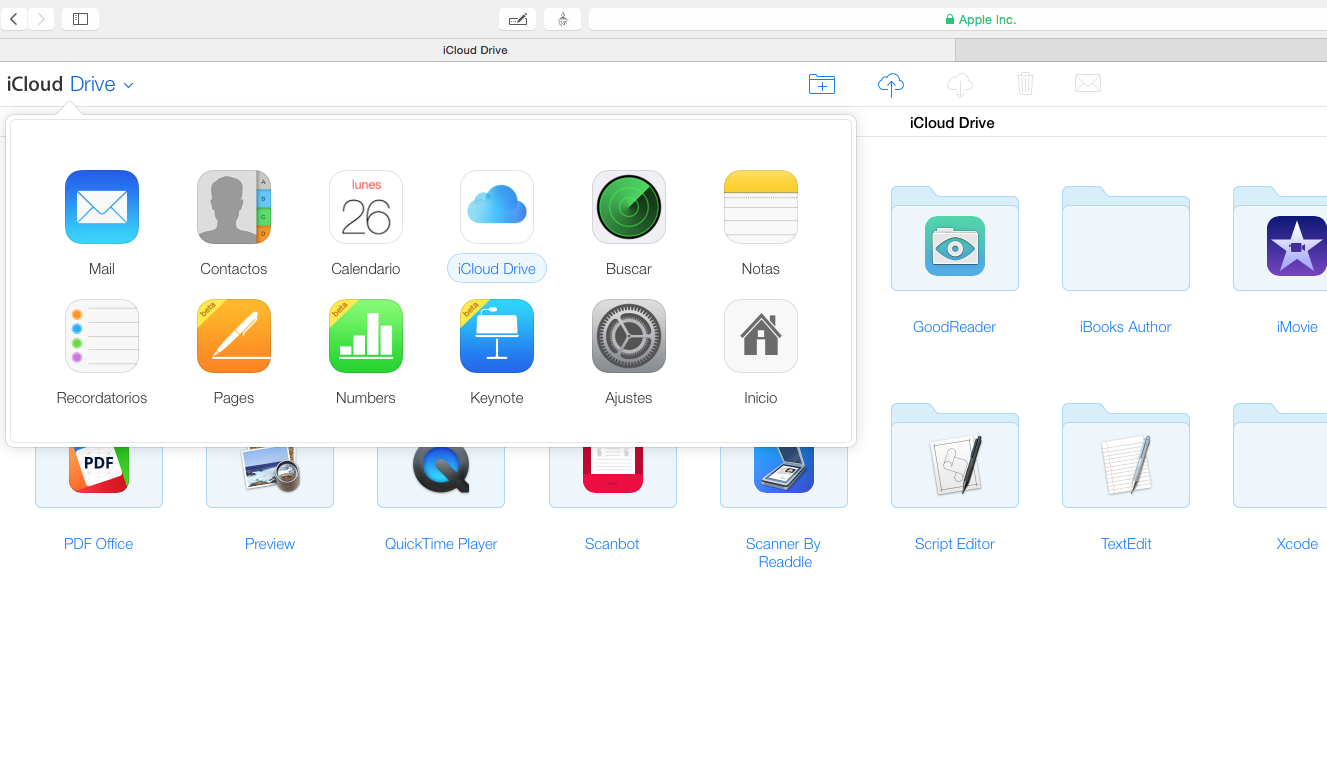Open the GoodReader folder

[954, 240]
